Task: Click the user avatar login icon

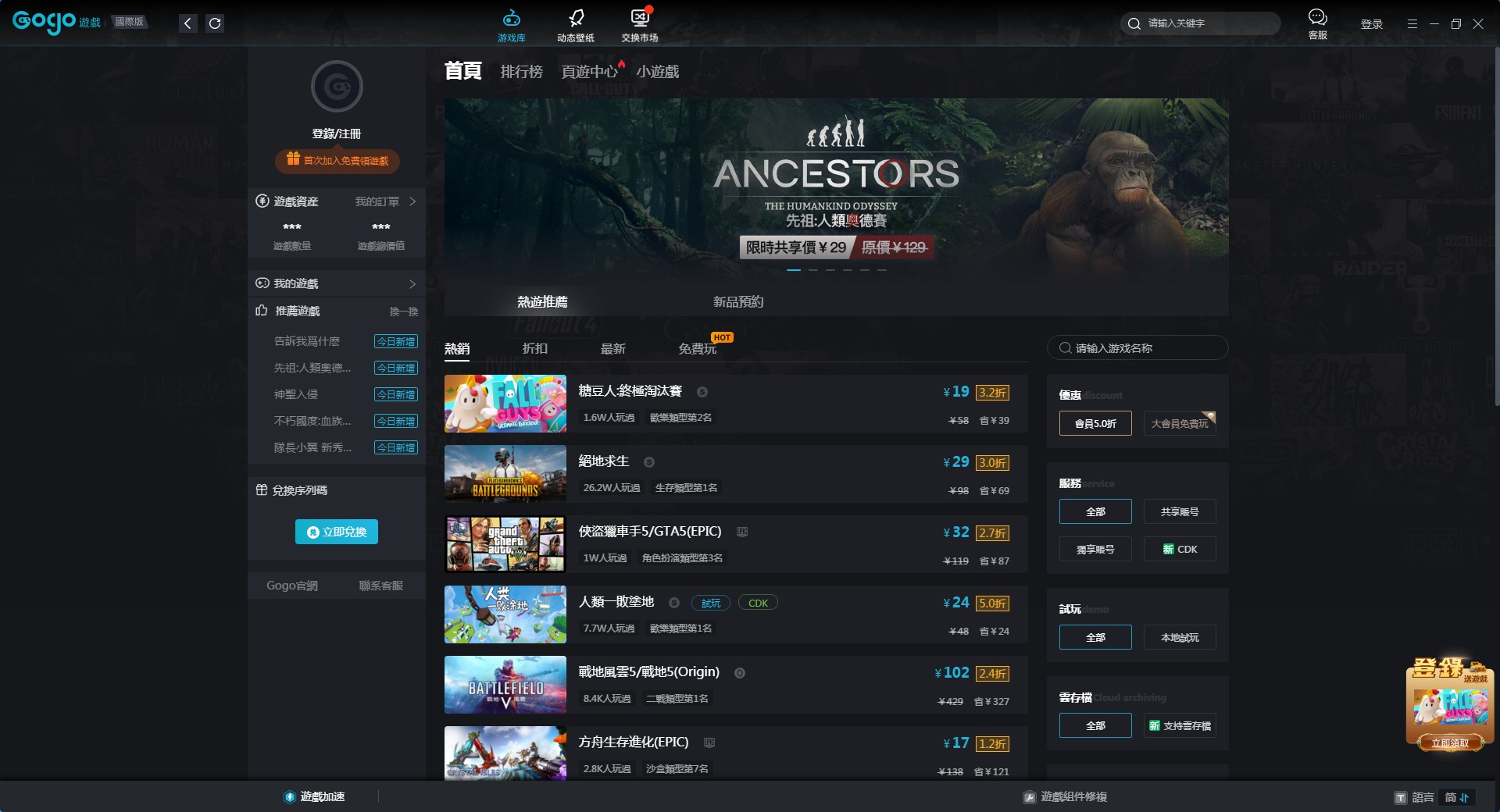Action: point(337,87)
